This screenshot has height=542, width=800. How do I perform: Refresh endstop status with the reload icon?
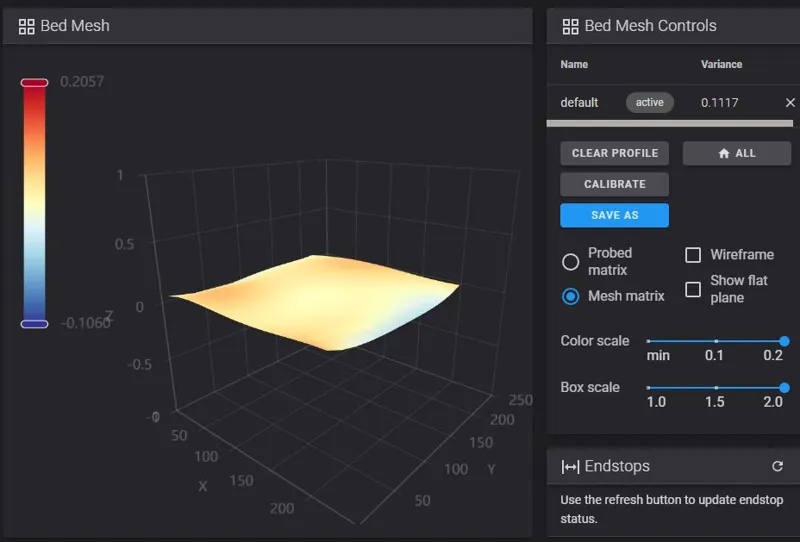[x=777, y=466]
